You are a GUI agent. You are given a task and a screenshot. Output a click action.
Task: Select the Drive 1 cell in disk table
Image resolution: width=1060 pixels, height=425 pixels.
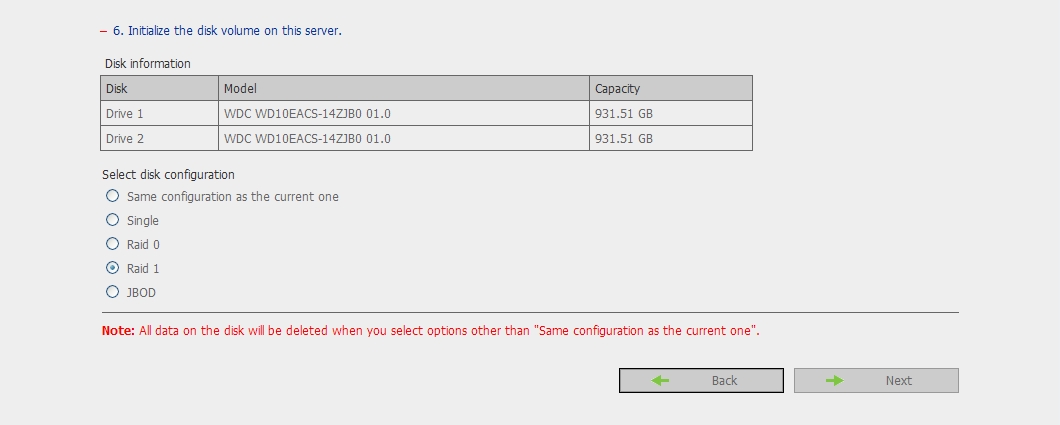click(x=160, y=114)
